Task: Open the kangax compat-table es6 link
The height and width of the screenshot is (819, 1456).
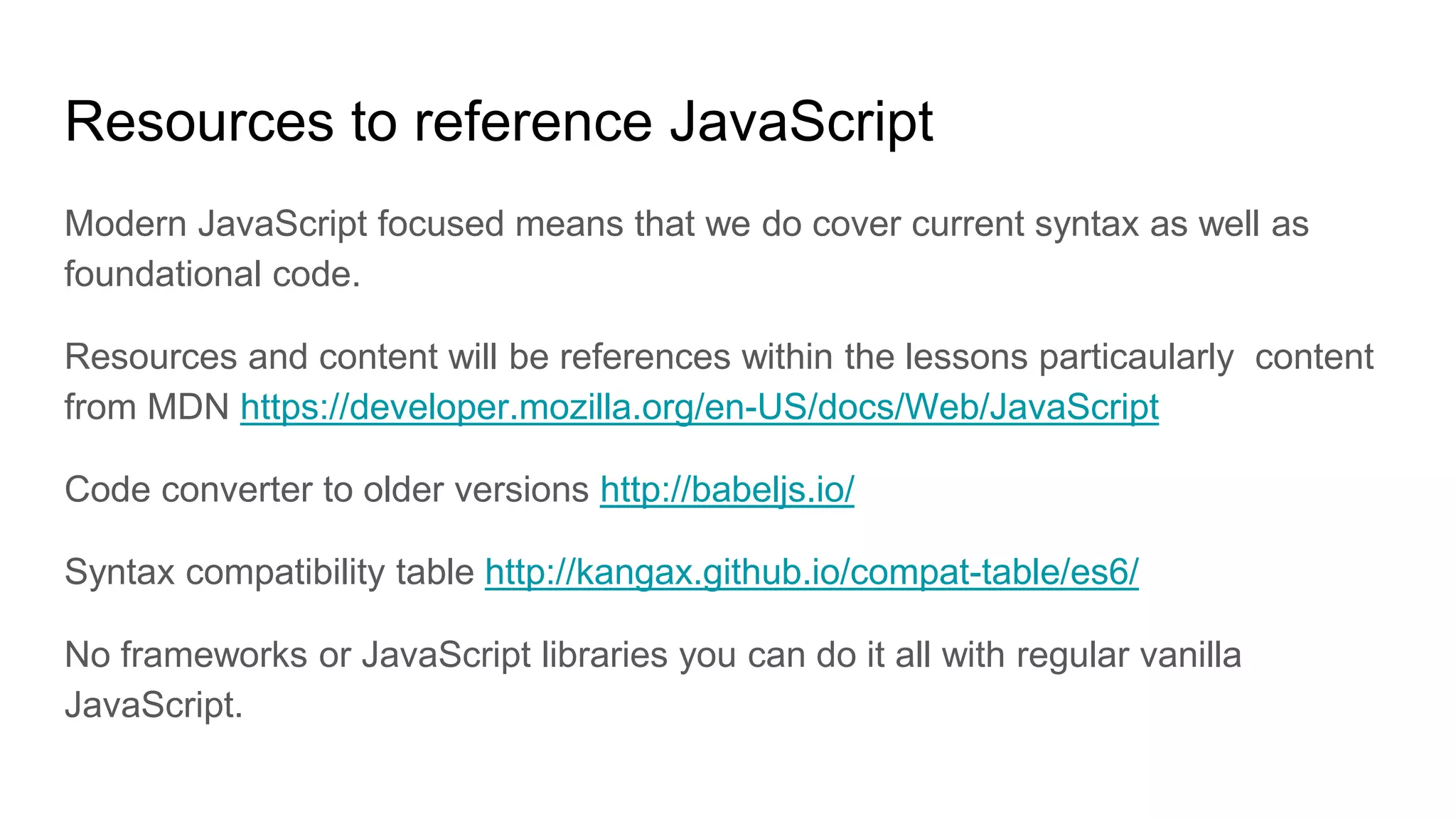Action: pos(812,572)
